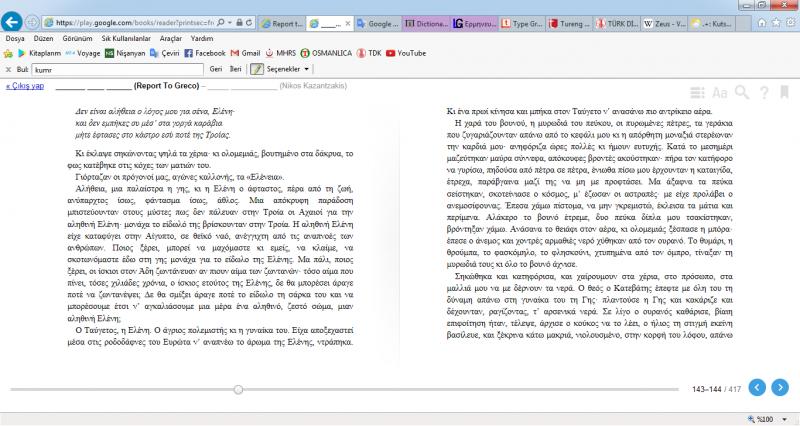This screenshot has width=800, height=426.
Task: Open reader help question mark
Action: 764,92
